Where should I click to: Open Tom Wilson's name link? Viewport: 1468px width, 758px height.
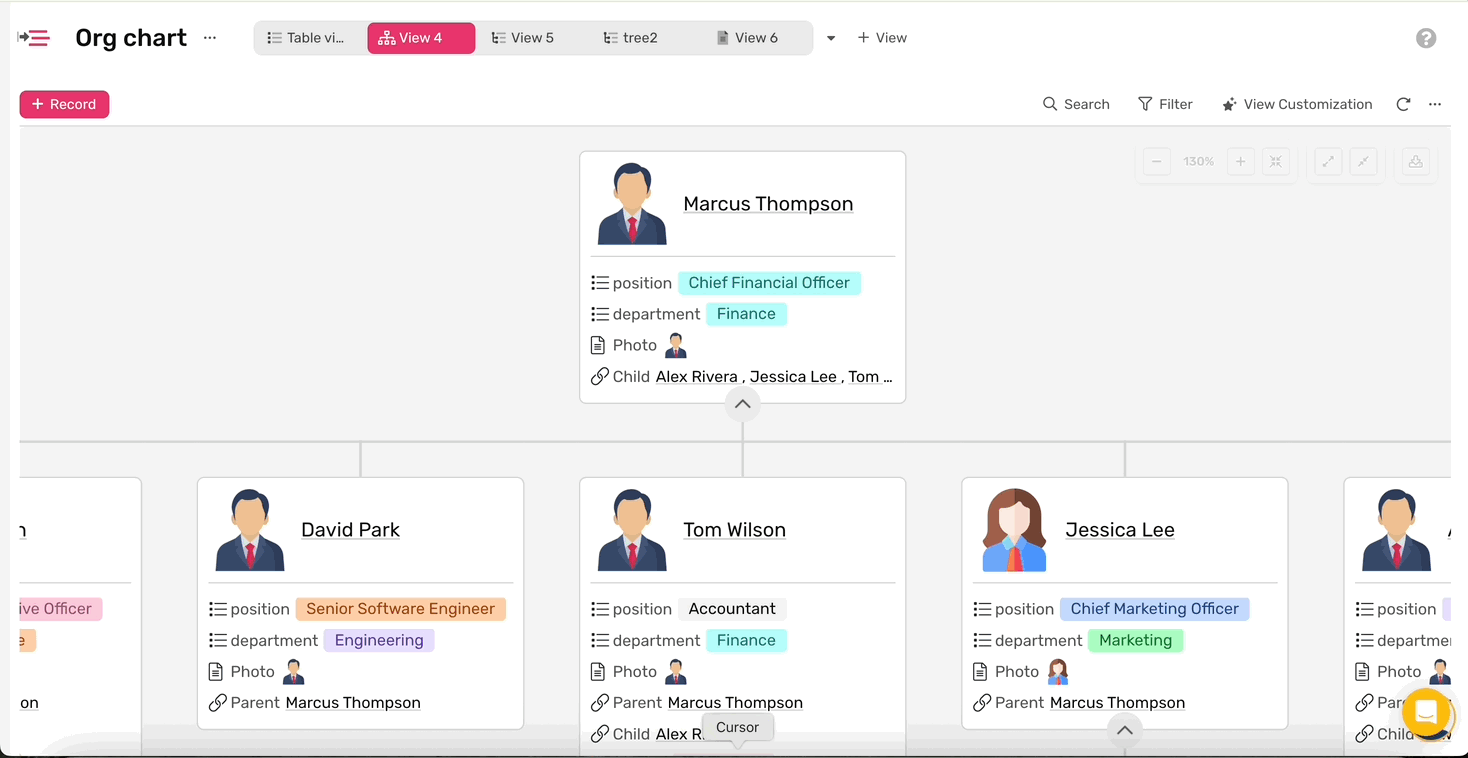coord(734,530)
